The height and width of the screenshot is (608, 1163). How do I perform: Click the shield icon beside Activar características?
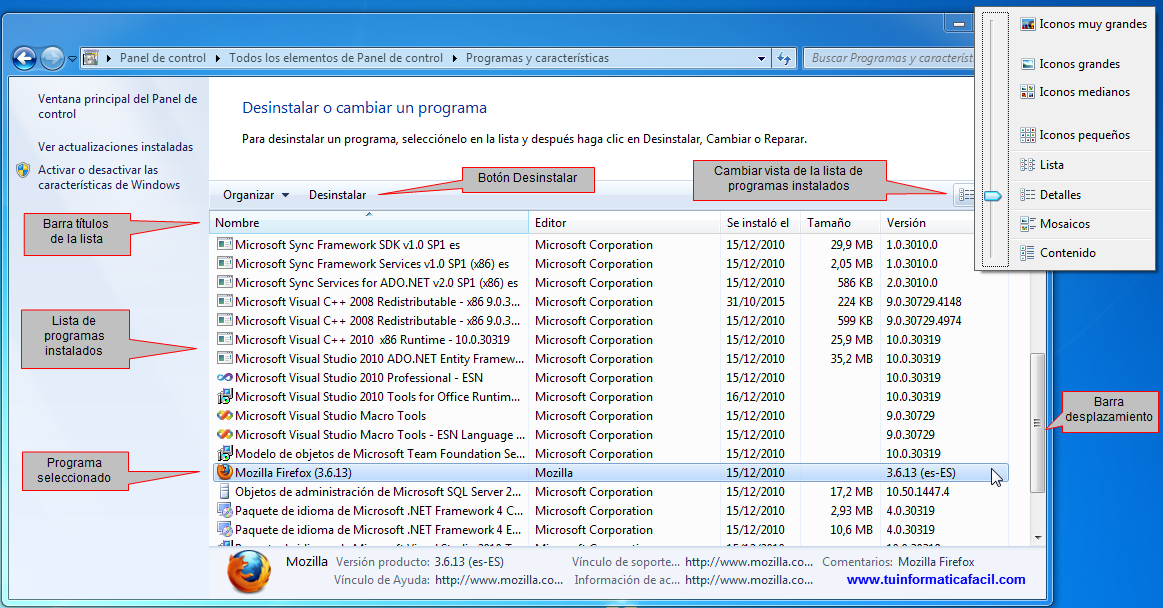(x=23, y=170)
